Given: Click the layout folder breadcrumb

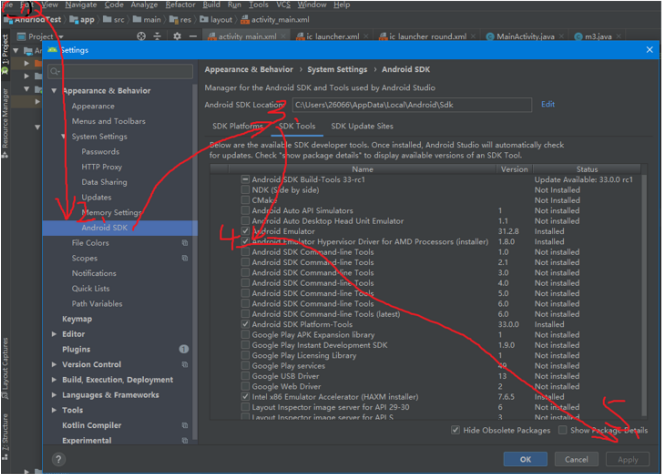Looking at the screenshot, I should (216, 19).
